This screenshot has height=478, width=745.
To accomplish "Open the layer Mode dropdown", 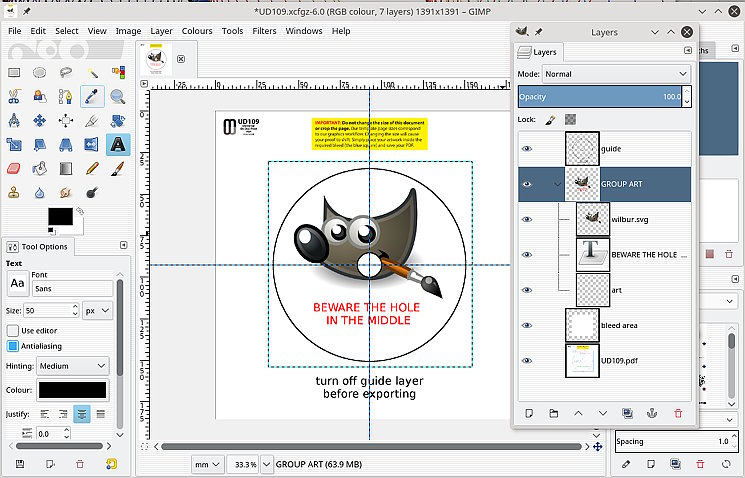I will (616, 74).
